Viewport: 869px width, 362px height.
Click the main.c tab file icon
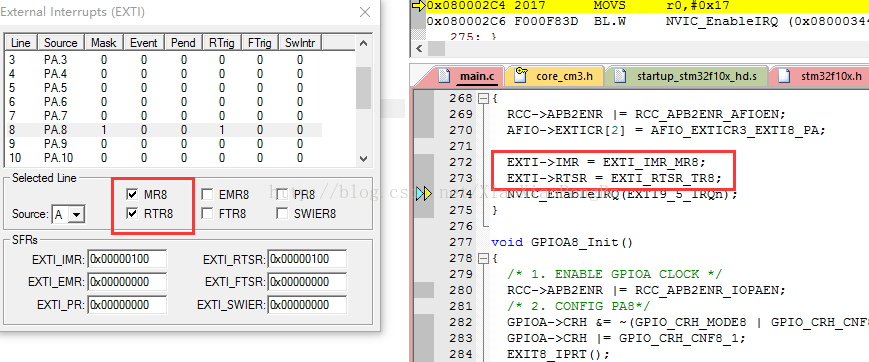point(444,75)
